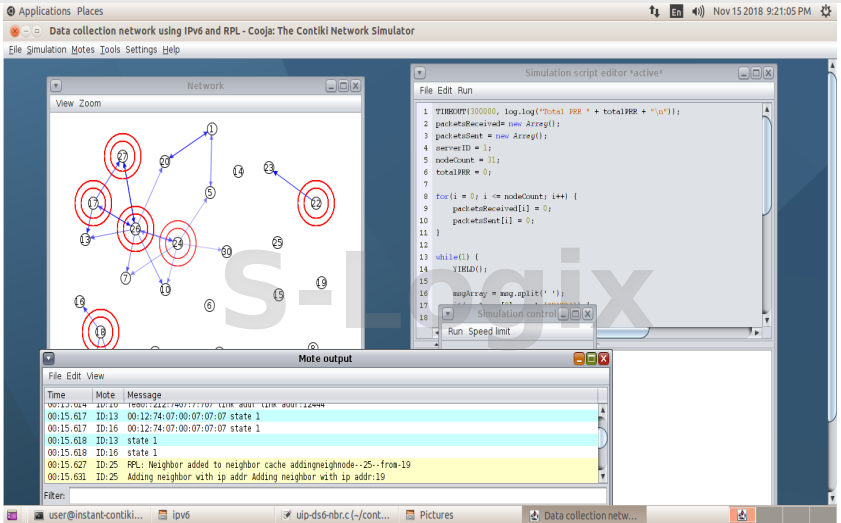Open Mote output window menu arrow
Viewport: 841px width, 523px height.
[x=49, y=358]
